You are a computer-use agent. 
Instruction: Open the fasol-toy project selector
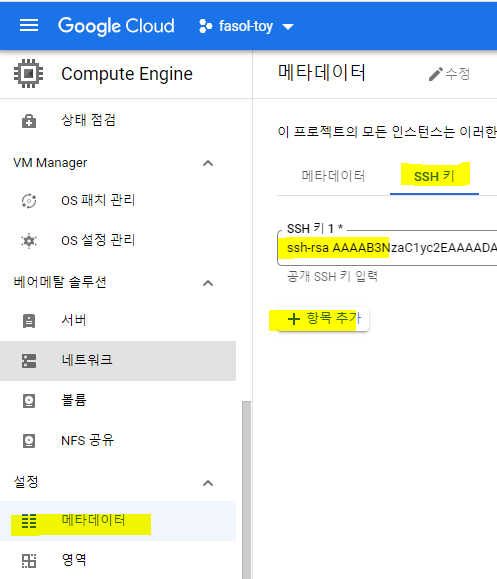pos(246,26)
